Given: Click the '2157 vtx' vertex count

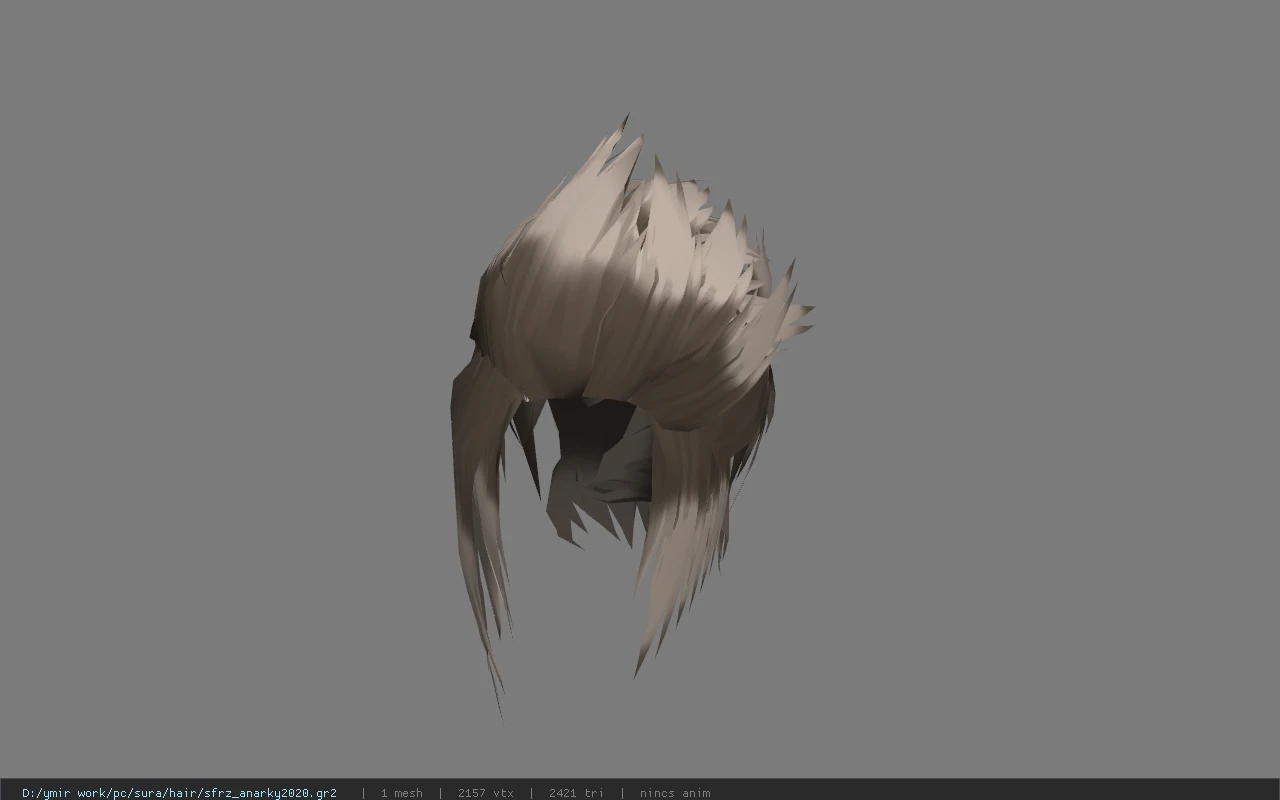Looking at the screenshot, I should click(x=486, y=793).
